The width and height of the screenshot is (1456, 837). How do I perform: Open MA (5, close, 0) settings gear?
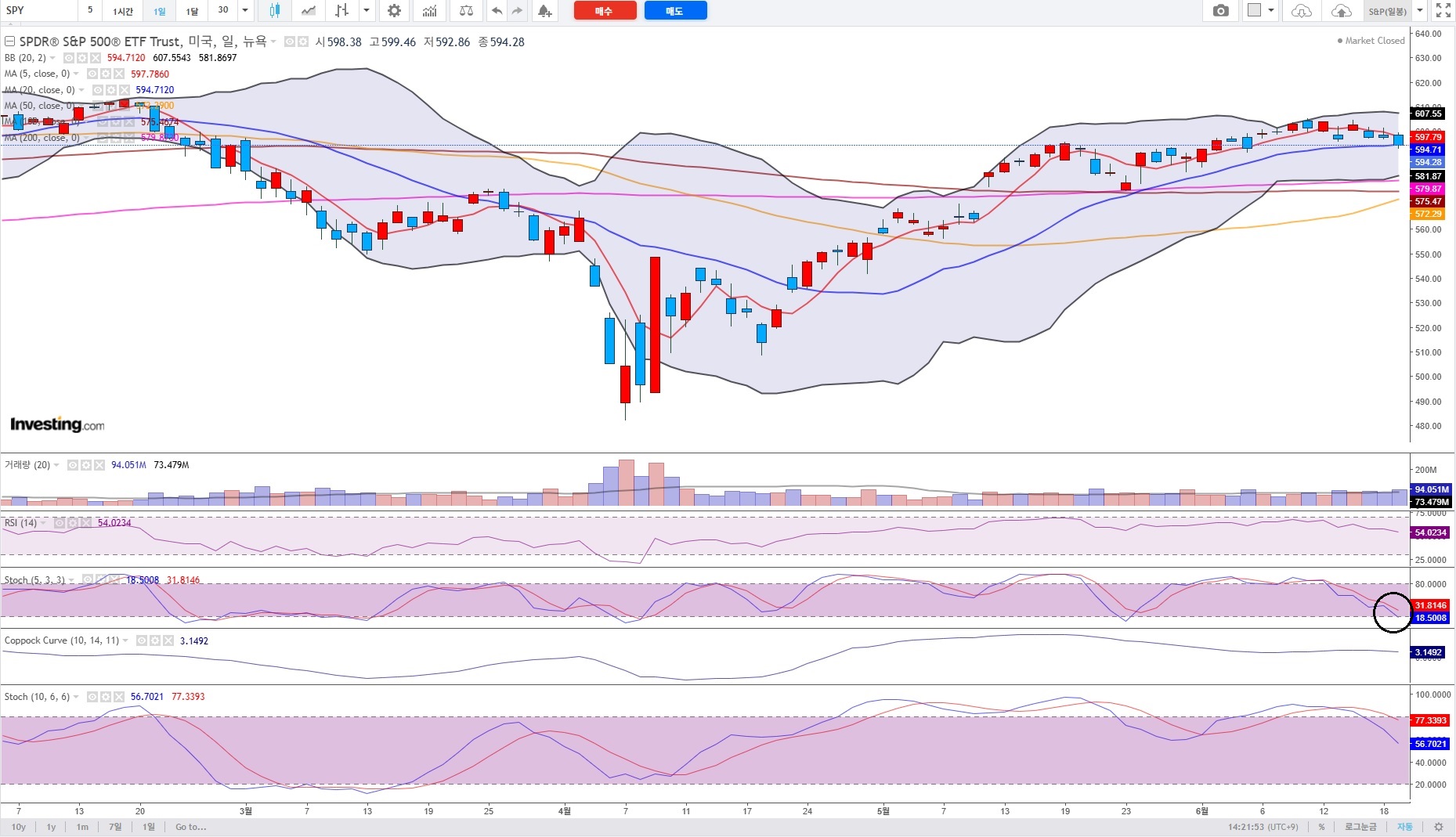[x=106, y=74]
